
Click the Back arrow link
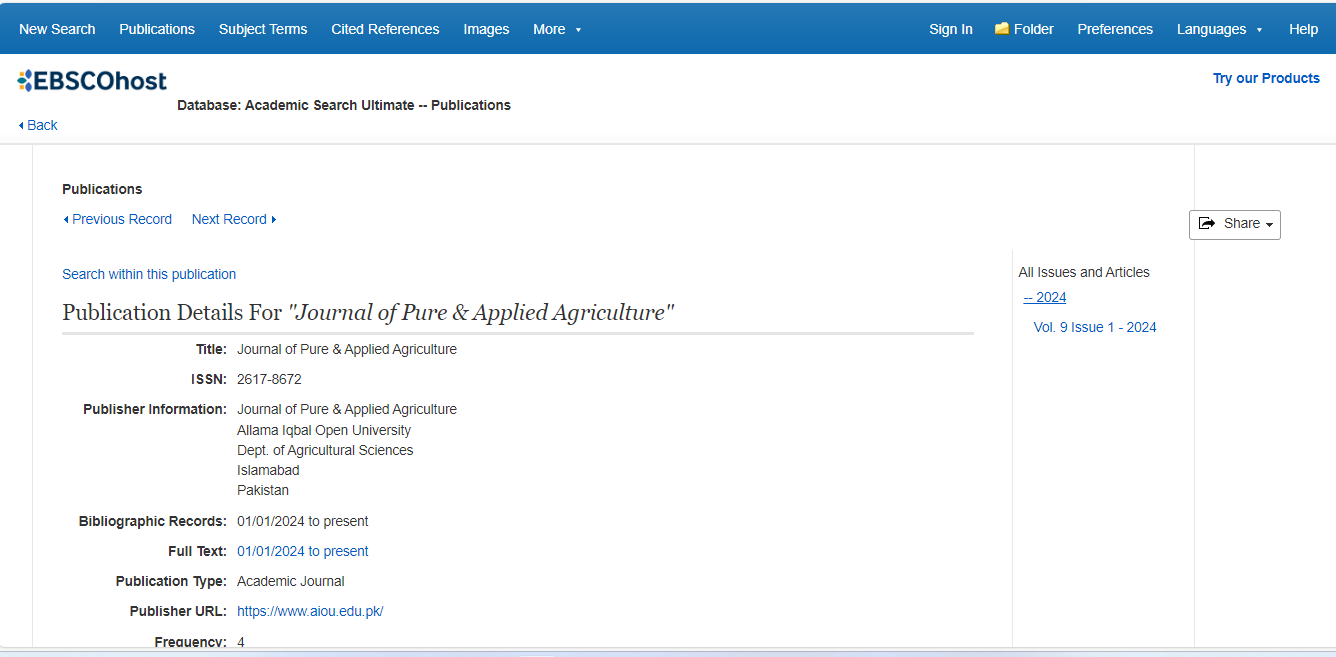pyautogui.click(x=38, y=125)
